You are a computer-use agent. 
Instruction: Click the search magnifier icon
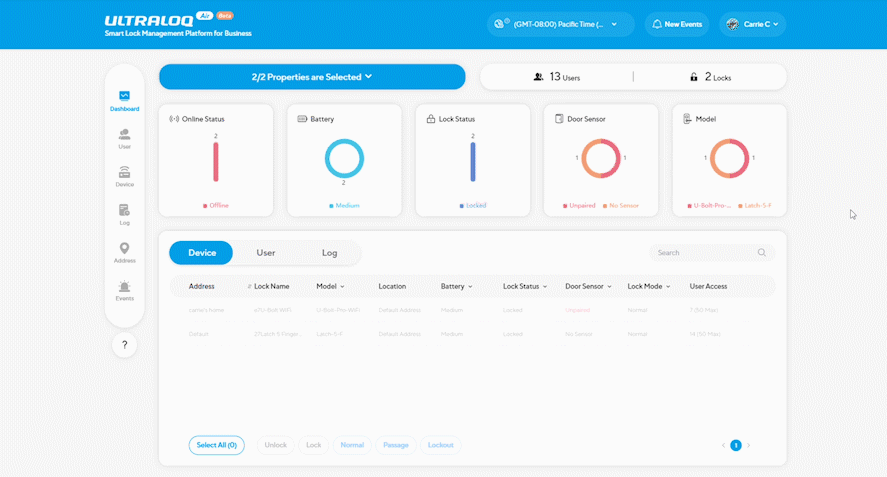pos(761,252)
